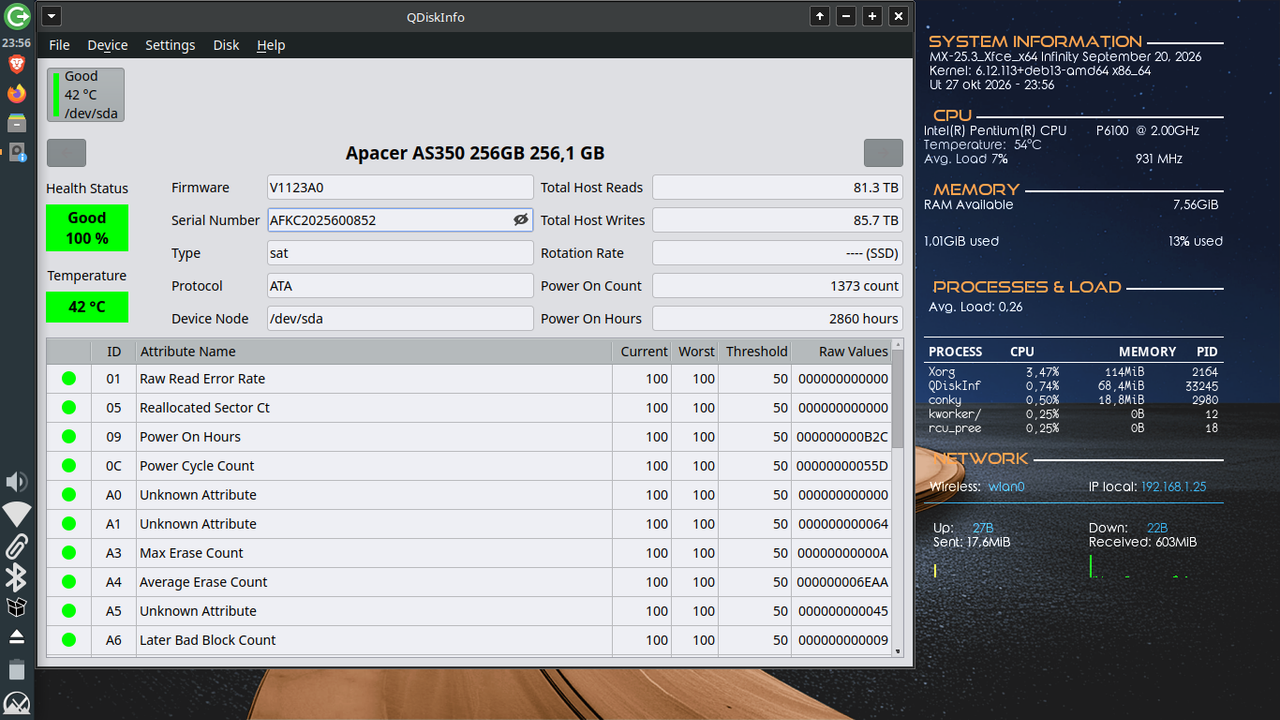Open the file manager panel launcher
The width and height of the screenshot is (1280, 720).
pos(17,123)
